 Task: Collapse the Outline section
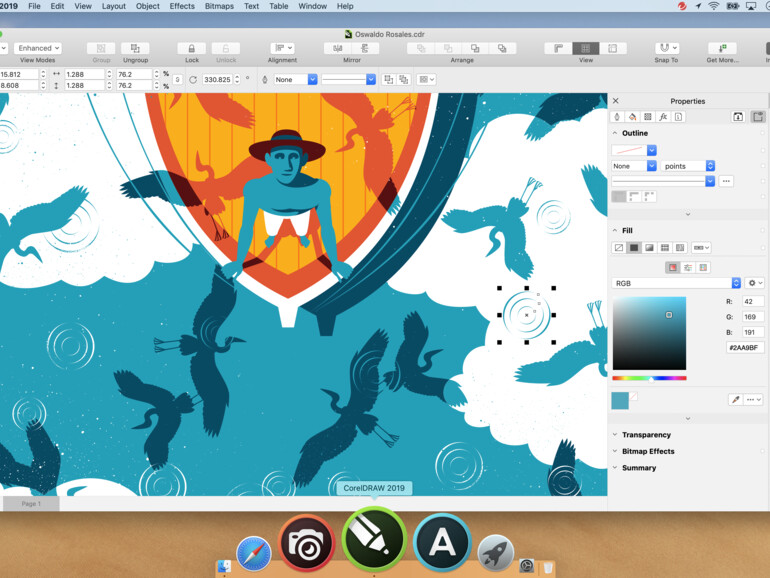[x=615, y=133]
